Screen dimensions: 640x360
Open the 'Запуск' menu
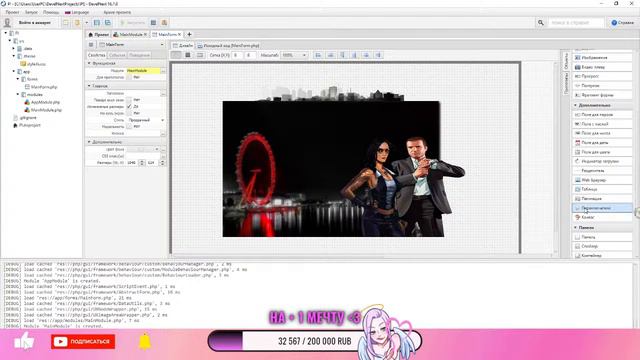pyautogui.click(x=31, y=12)
